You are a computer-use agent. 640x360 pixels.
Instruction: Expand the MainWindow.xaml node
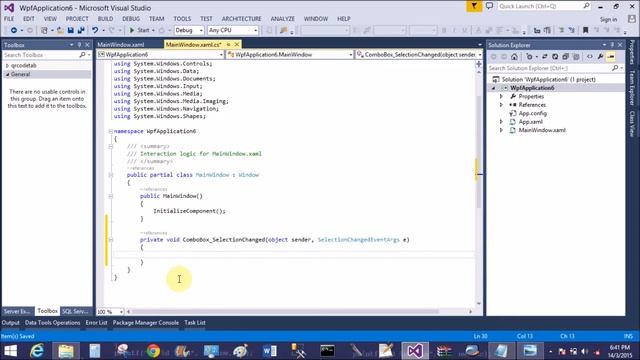click(501, 130)
